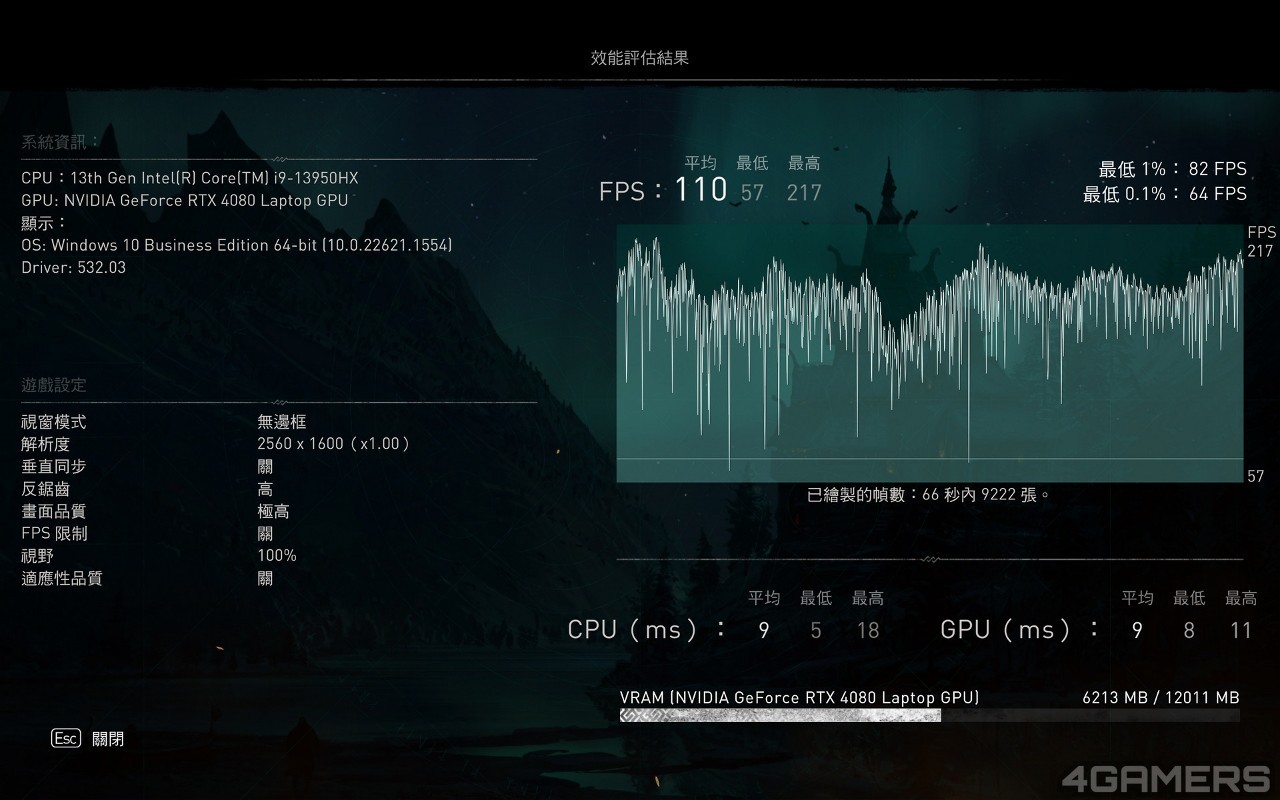Click the 效能評估結果 title
The image size is (1280, 800).
click(x=640, y=58)
